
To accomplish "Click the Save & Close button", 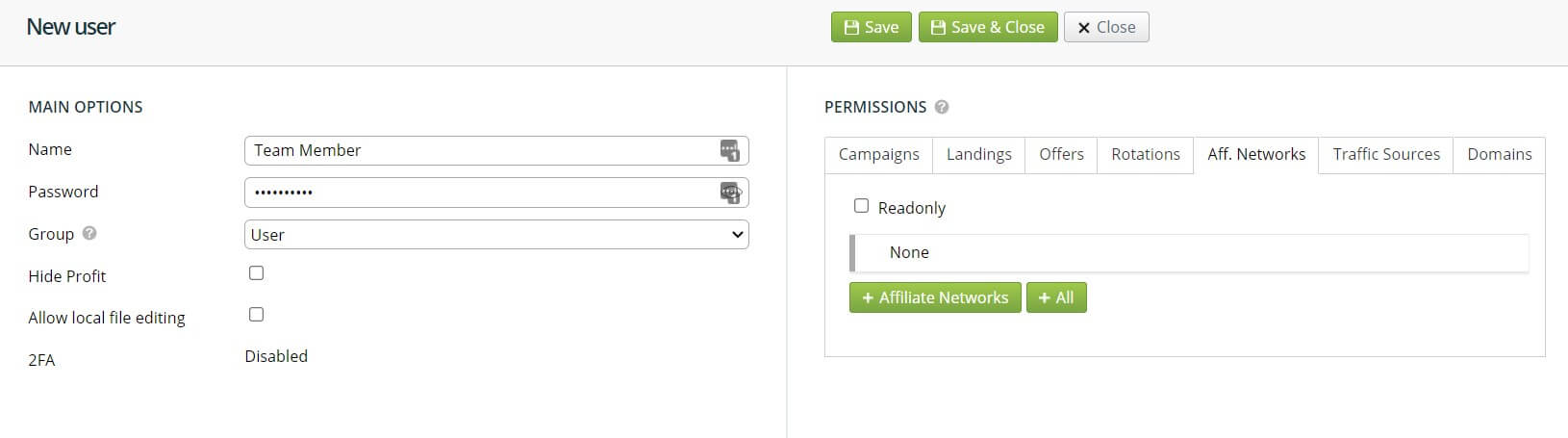I will tap(988, 27).
